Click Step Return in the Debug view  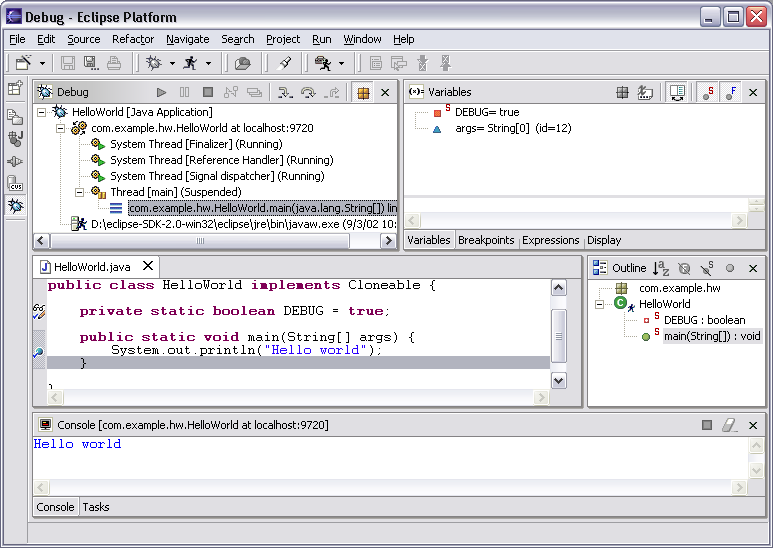pyautogui.click(x=332, y=92)
